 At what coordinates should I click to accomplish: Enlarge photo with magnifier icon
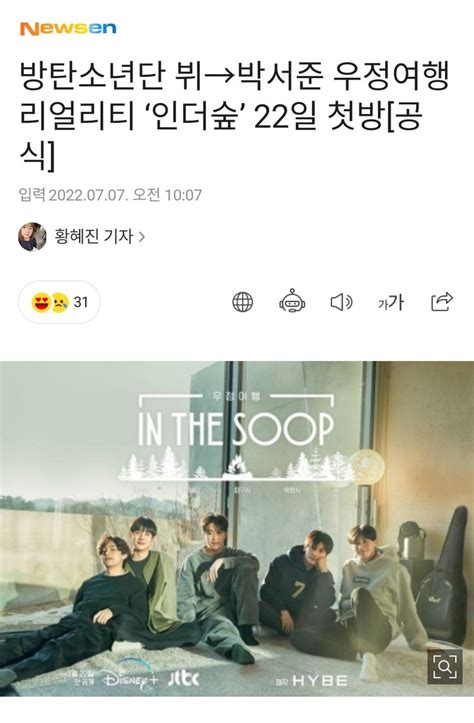444,666
